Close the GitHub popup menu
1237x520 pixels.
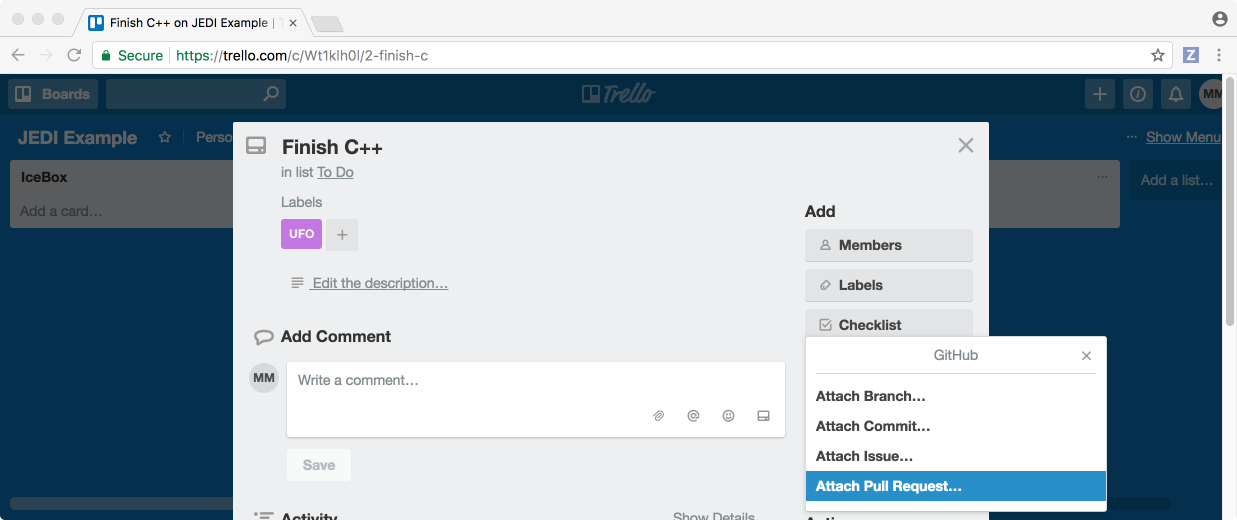1086,356
